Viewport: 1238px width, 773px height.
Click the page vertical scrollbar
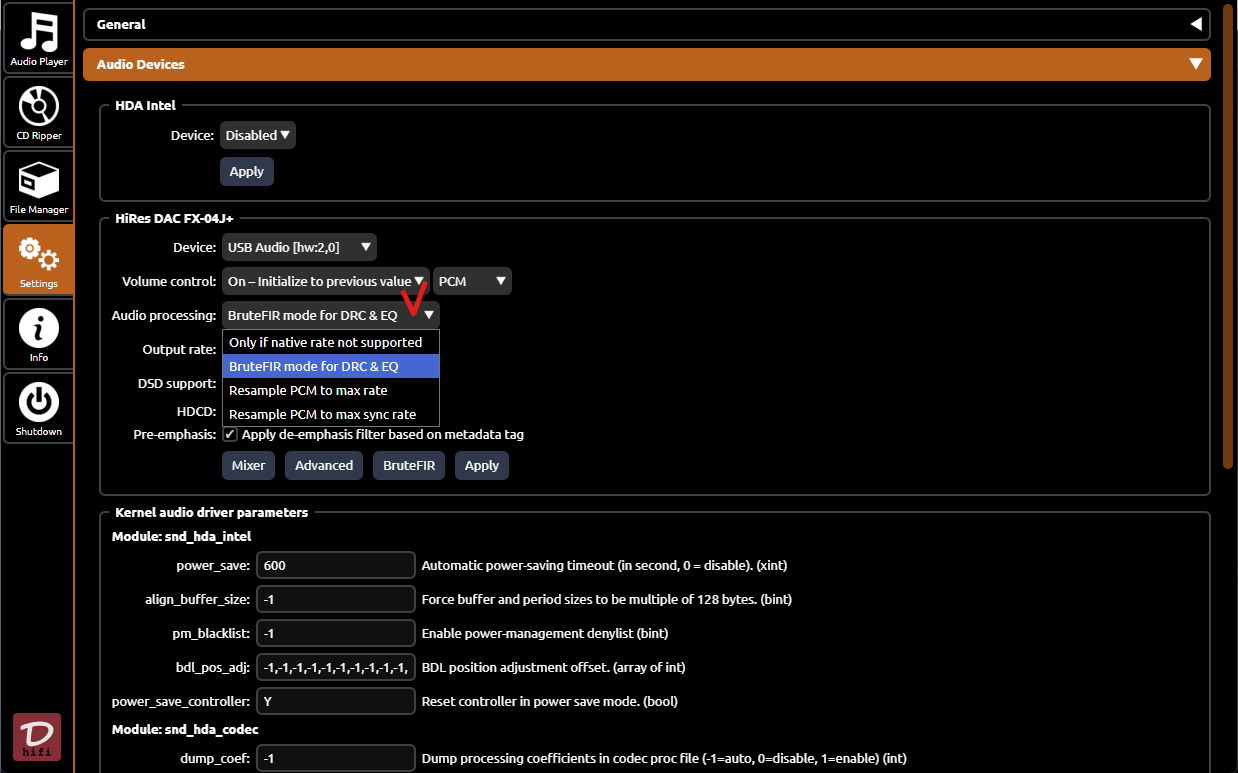coord(1227,240)
